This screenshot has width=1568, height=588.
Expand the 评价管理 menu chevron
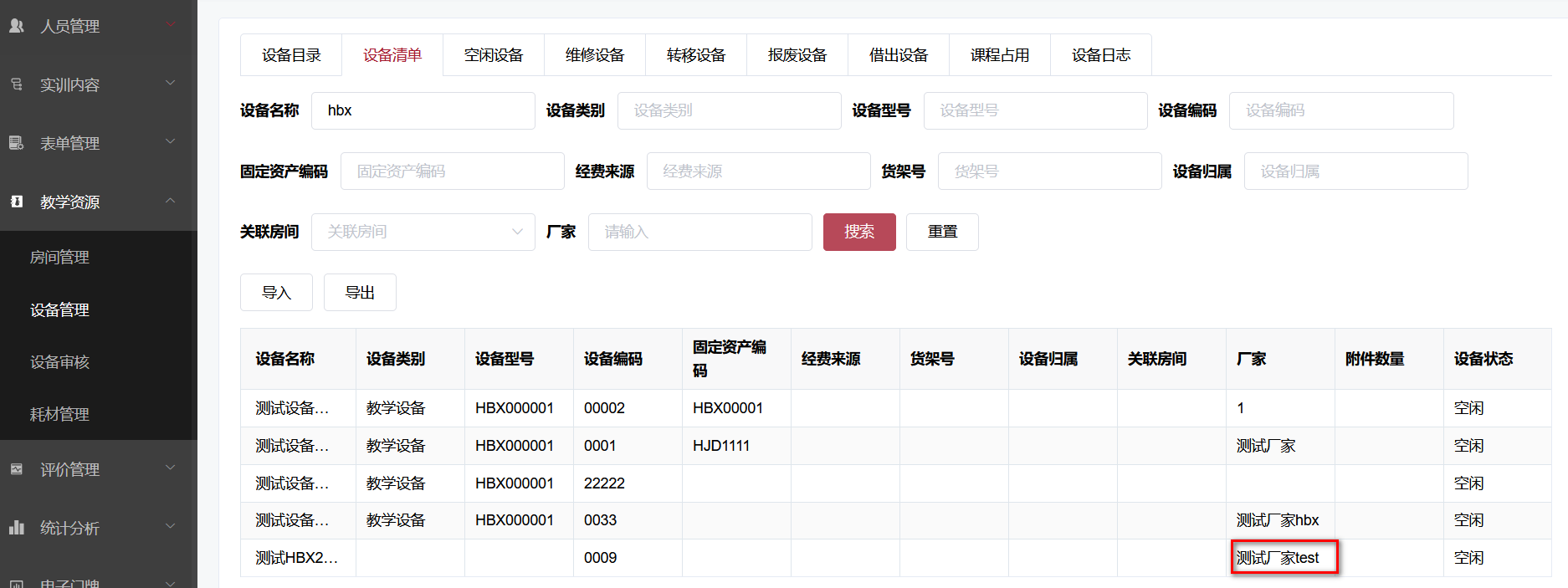coord(171,468)
